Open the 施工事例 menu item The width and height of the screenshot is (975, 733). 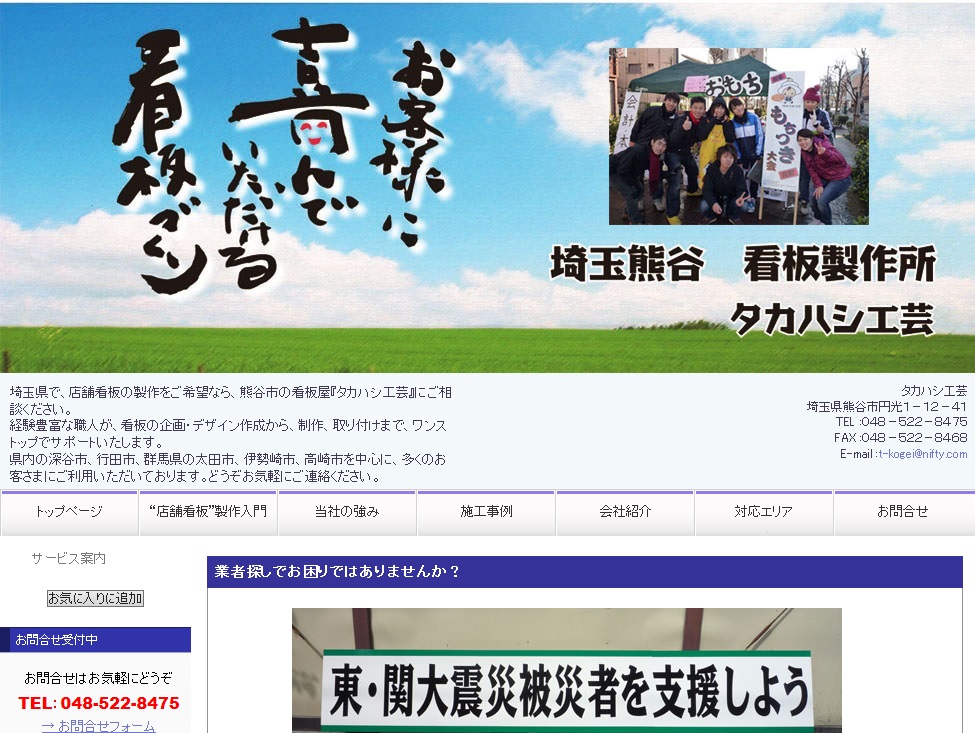tap(486, 511)
